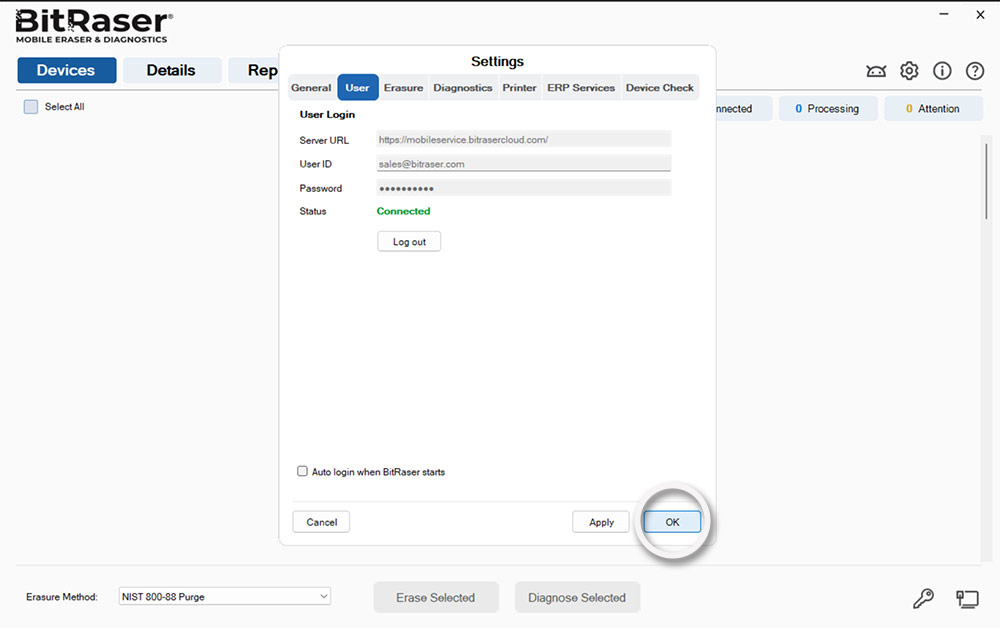Click the Erase Selected button
Screen dimensions: 1000x628
coord(436,597)
